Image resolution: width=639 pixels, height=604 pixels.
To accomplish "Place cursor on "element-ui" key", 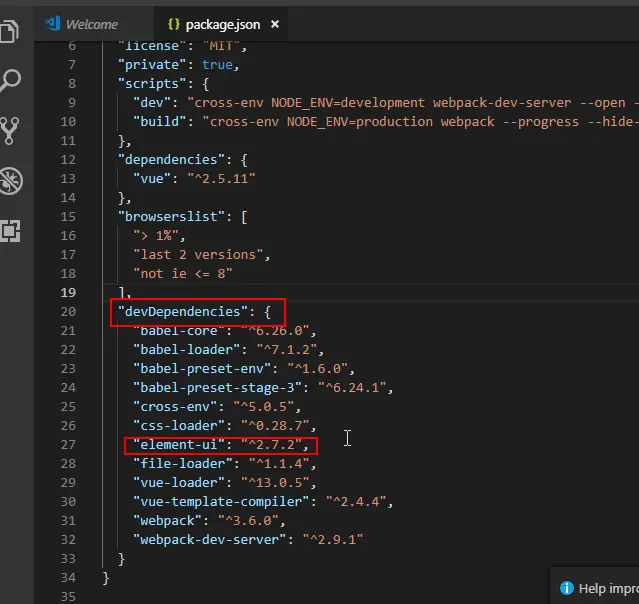I will [x=179, y=444].
